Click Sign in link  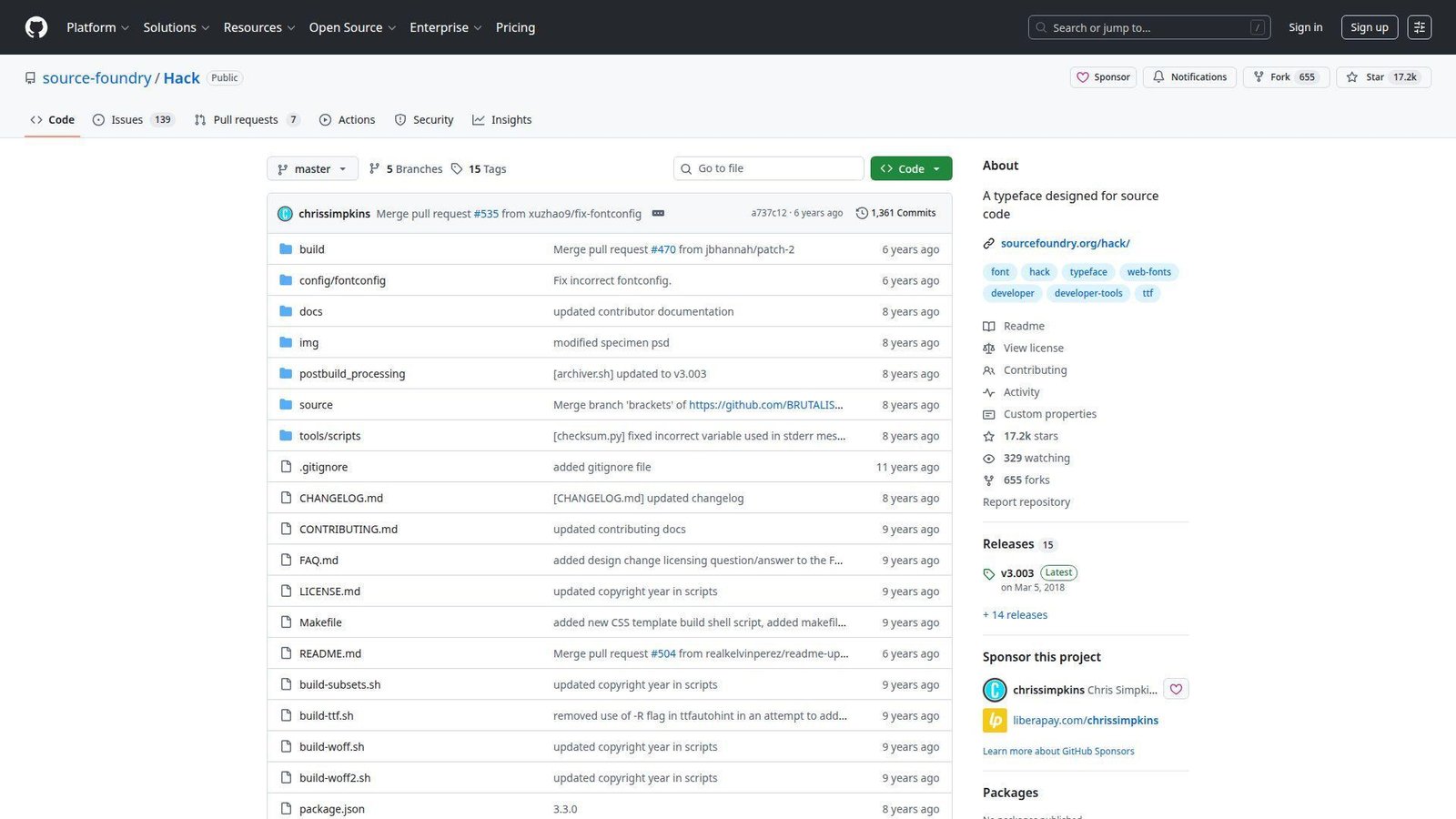tap(1305, 27)
